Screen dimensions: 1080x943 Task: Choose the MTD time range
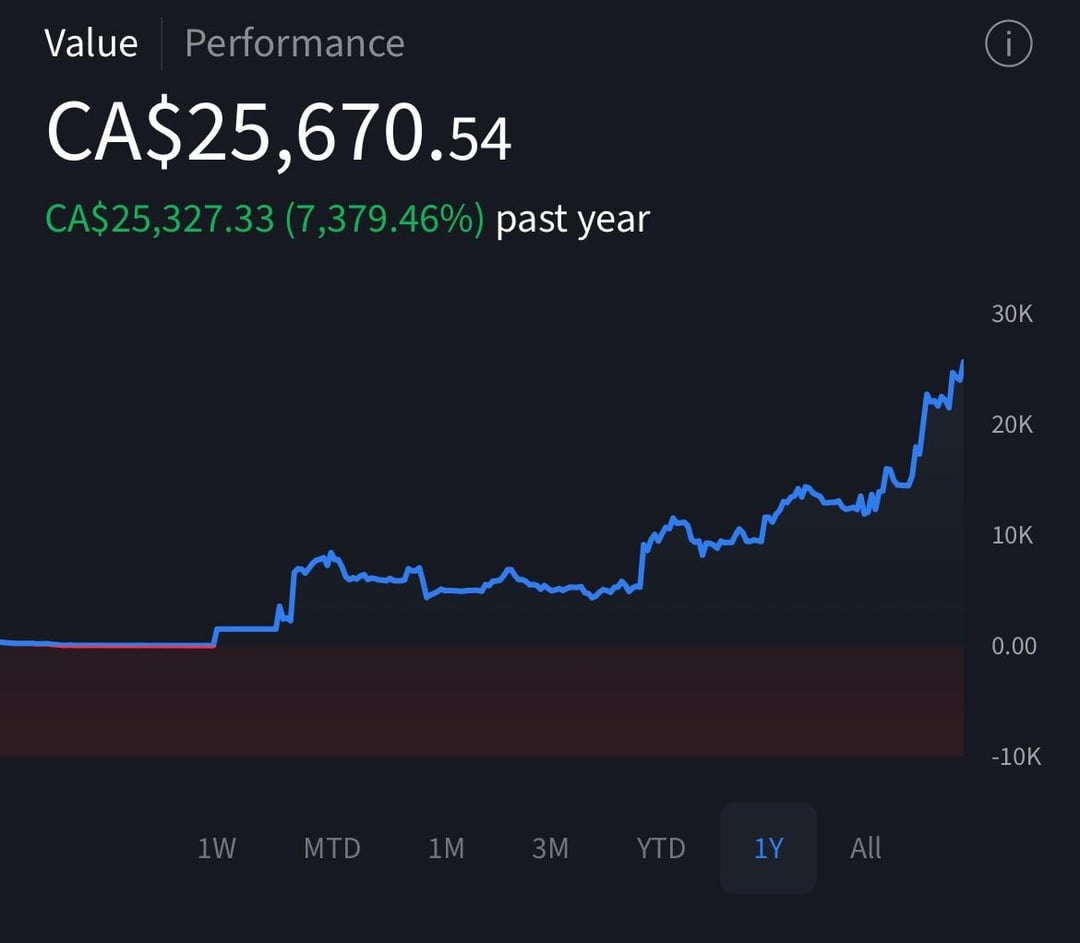332,849
